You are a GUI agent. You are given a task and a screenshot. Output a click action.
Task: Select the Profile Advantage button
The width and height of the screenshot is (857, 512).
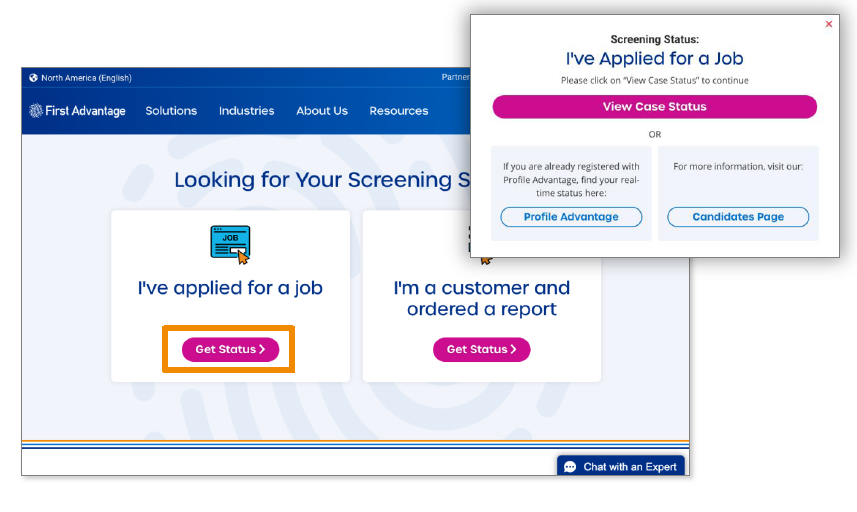click(571, 217)
